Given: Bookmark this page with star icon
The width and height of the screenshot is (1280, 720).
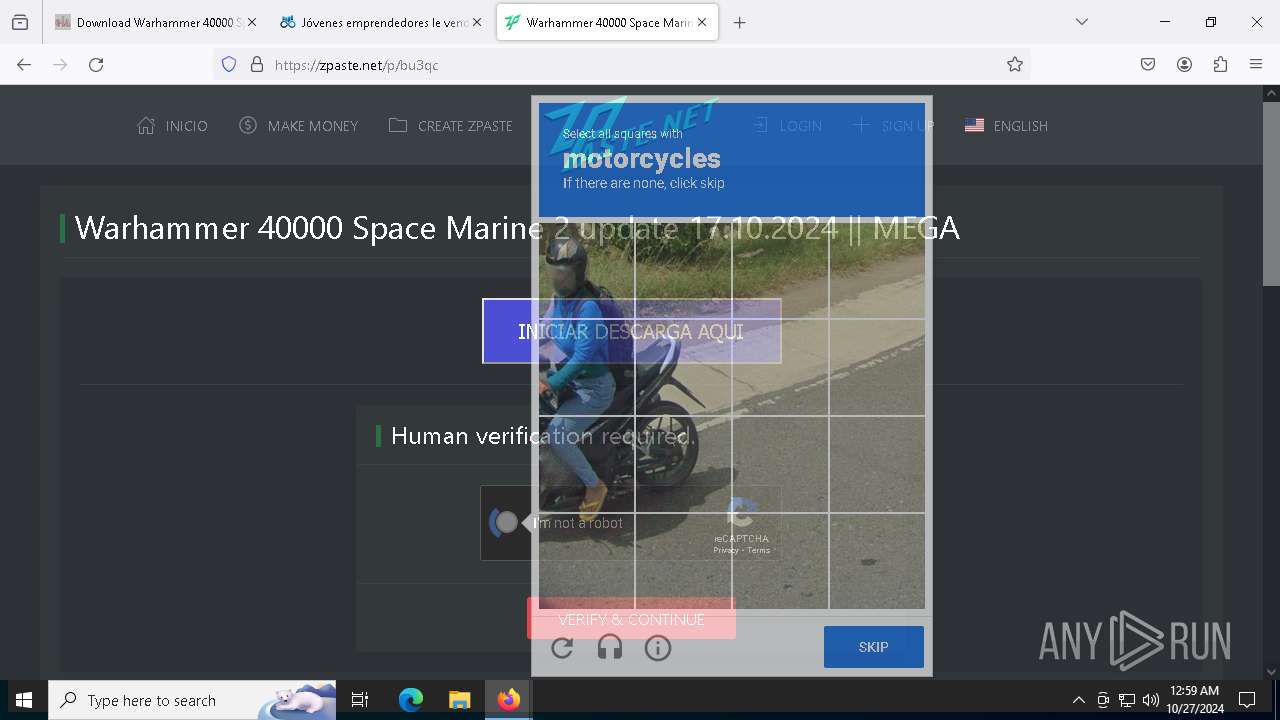Looking at the screenshot, I should (x=1015, y=64).
